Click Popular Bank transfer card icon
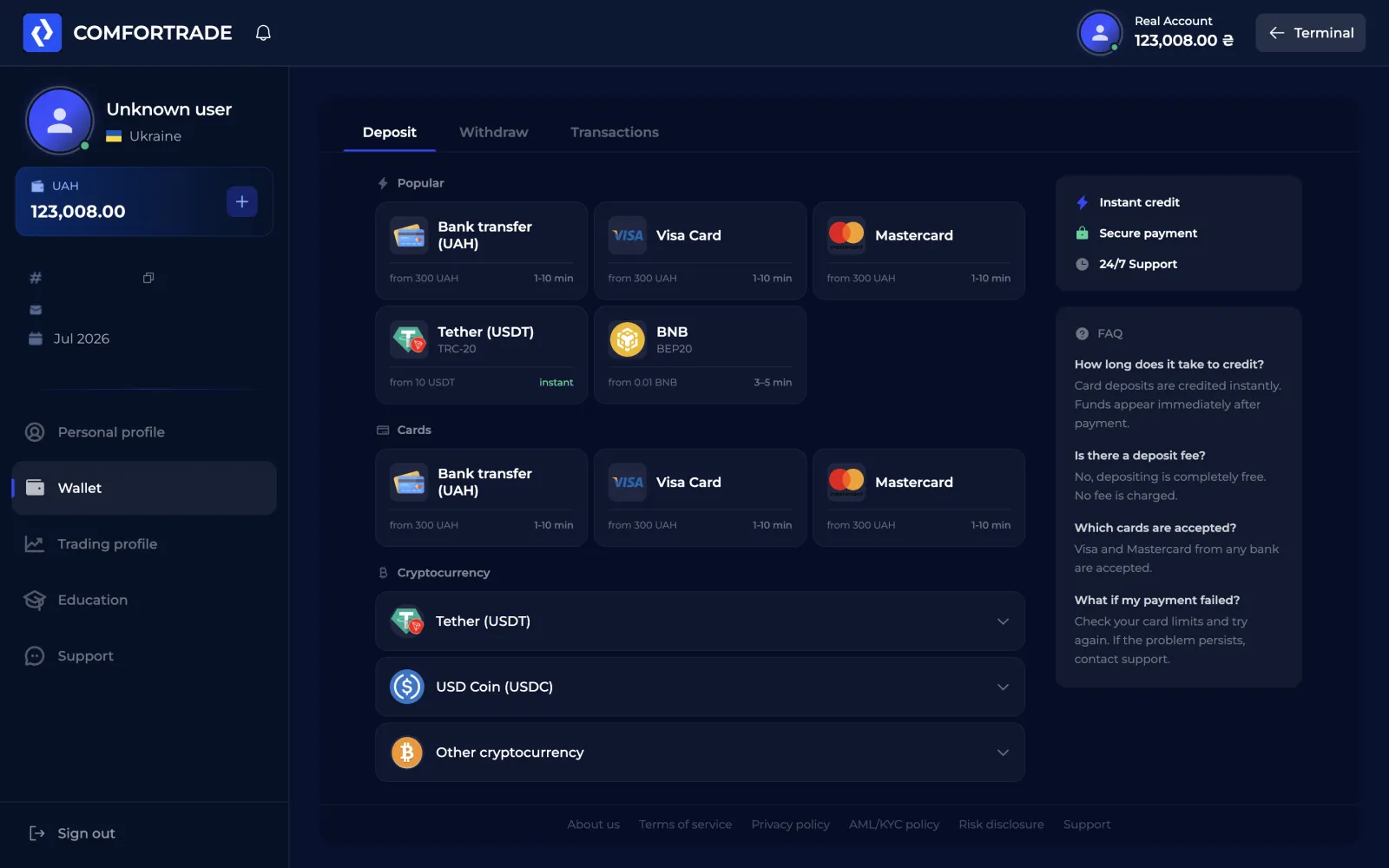1389x868 pixels. [x=409, y=235]
